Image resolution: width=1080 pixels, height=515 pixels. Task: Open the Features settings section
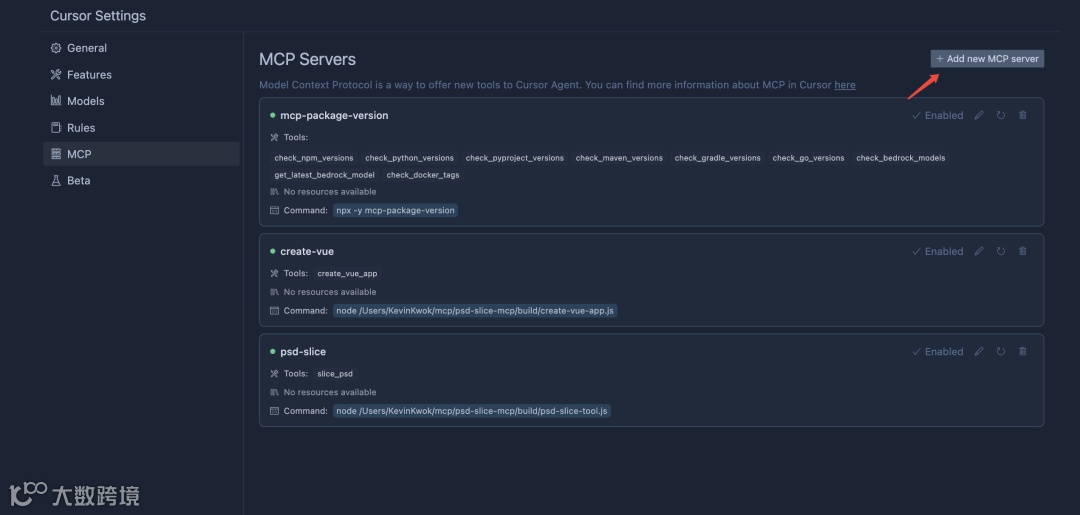(x=141, y=74)
